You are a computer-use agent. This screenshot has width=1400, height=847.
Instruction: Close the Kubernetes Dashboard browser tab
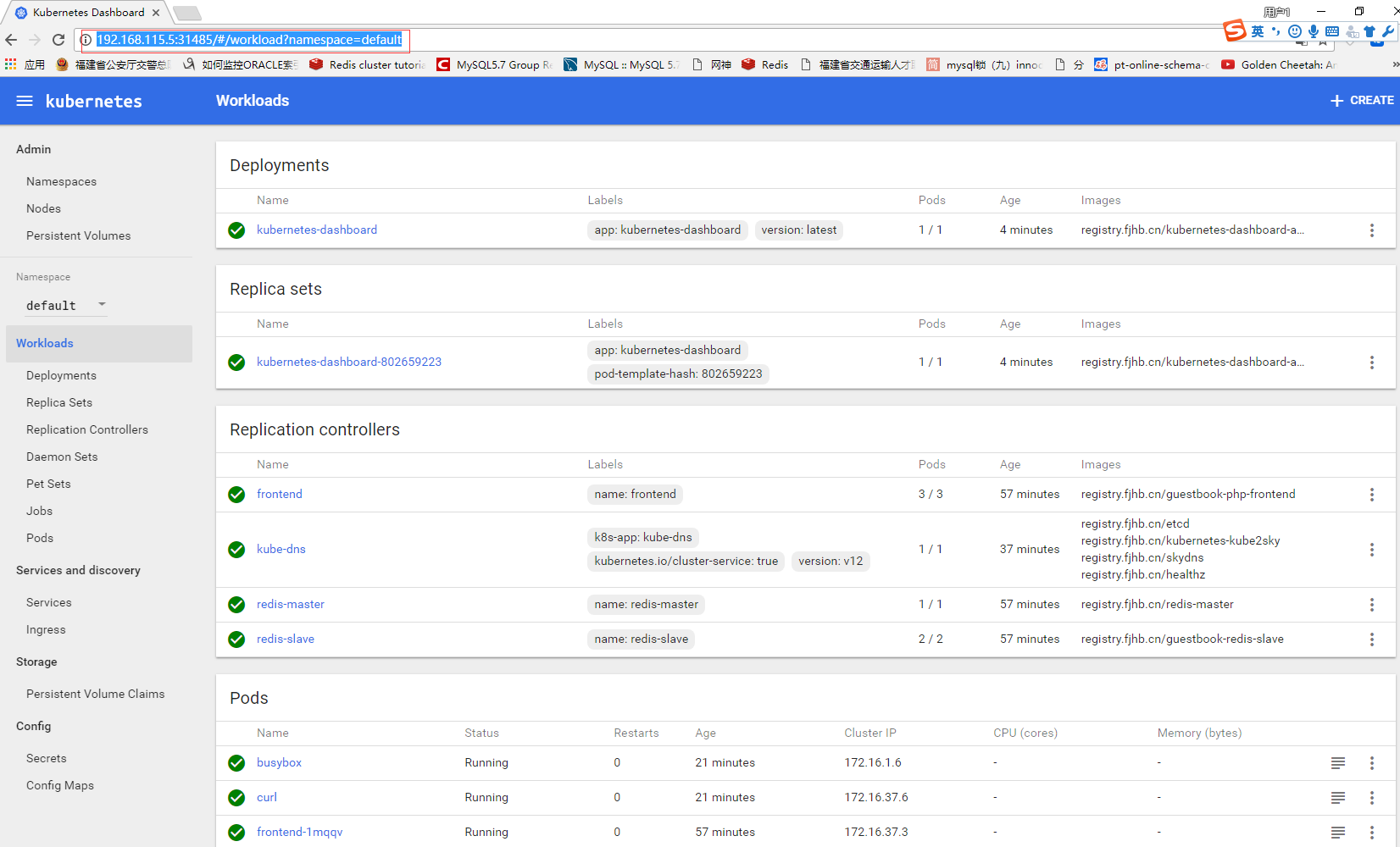click(156, 13)
